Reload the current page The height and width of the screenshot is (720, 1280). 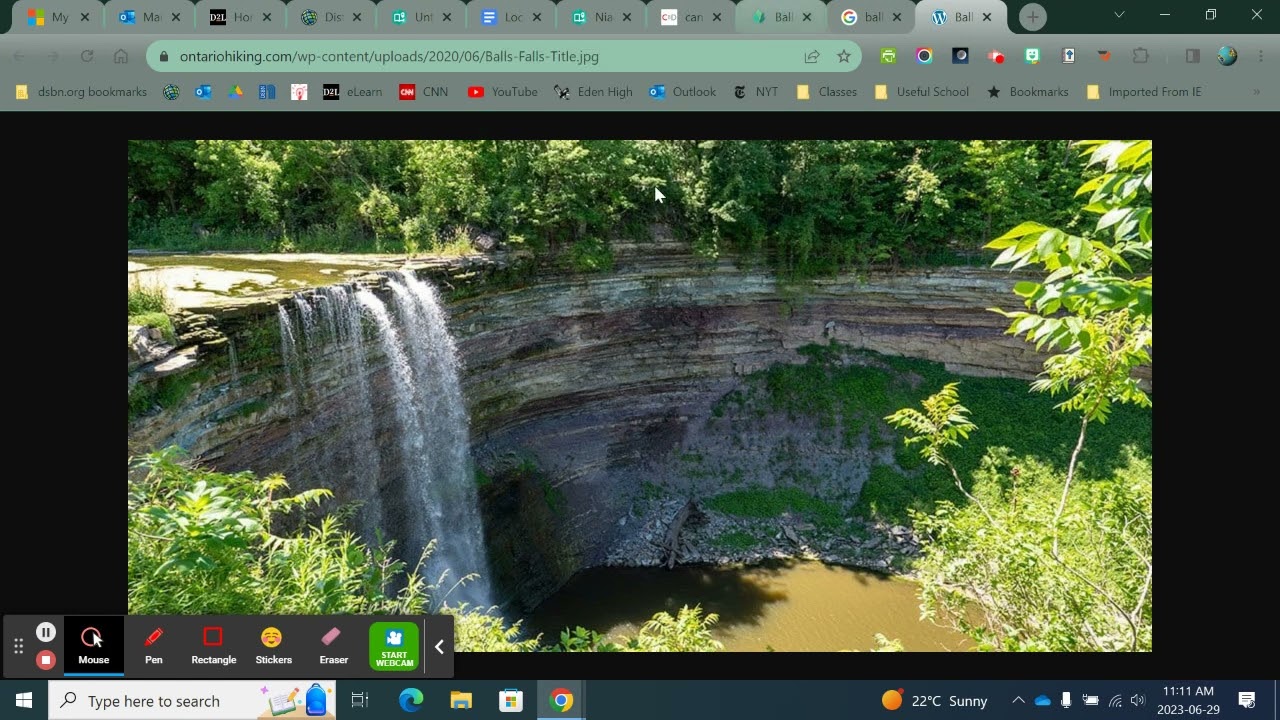tap(87, 56)
